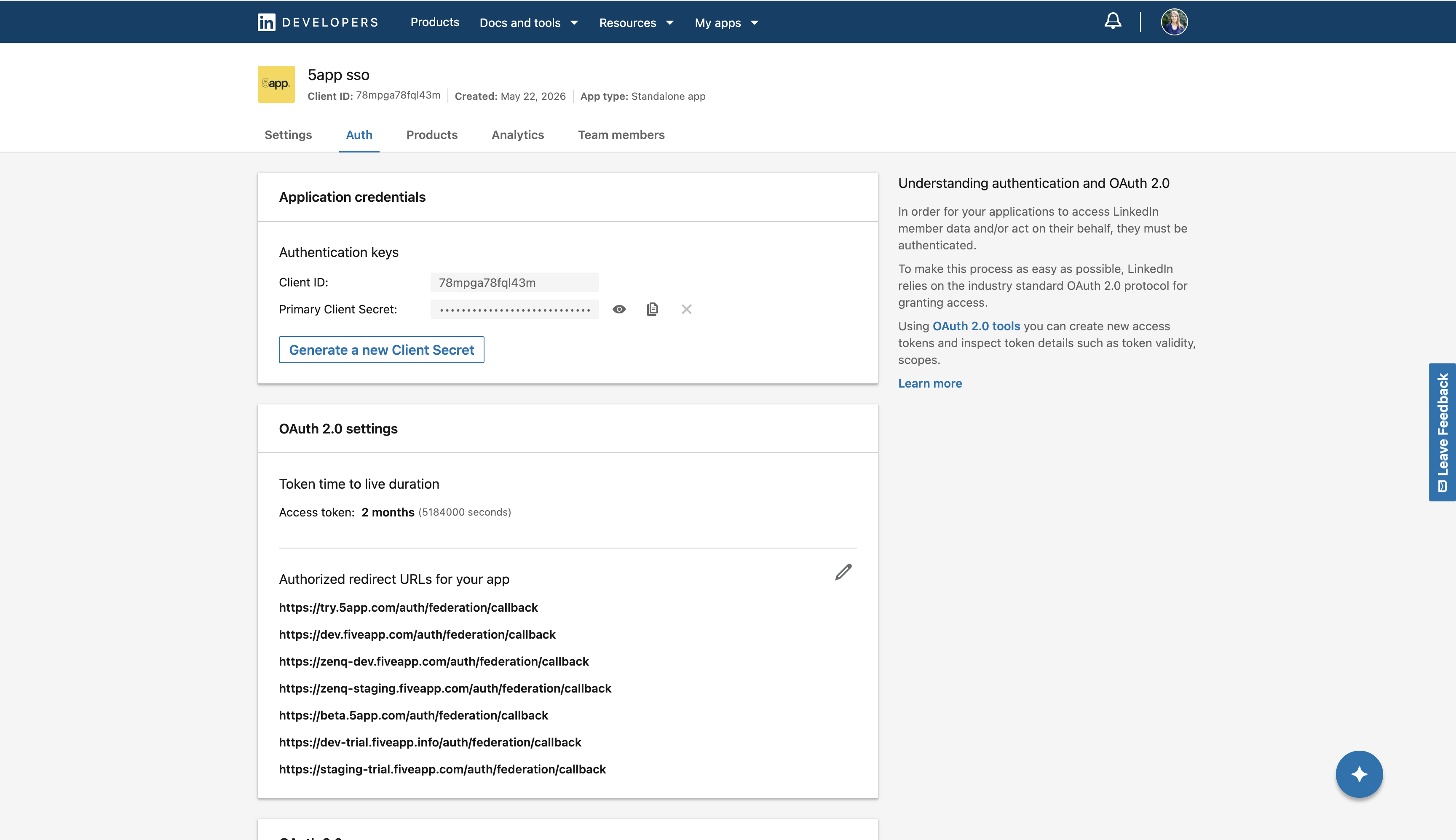The image size is (1456, 840).
Task: Open the profile avatar menu
Action: point(1174,22)
